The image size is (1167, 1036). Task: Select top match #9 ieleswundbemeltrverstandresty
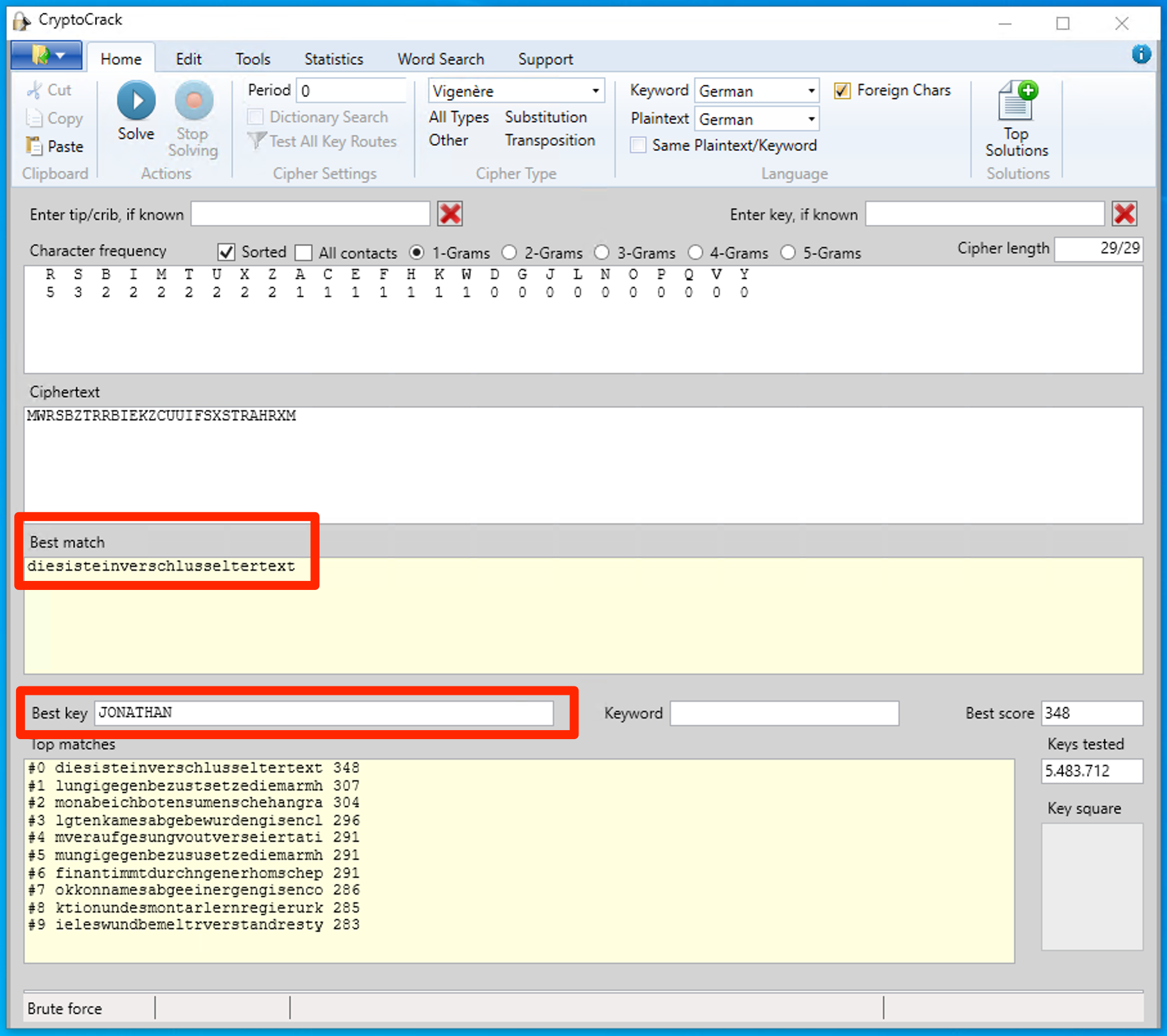pos(194,925)
